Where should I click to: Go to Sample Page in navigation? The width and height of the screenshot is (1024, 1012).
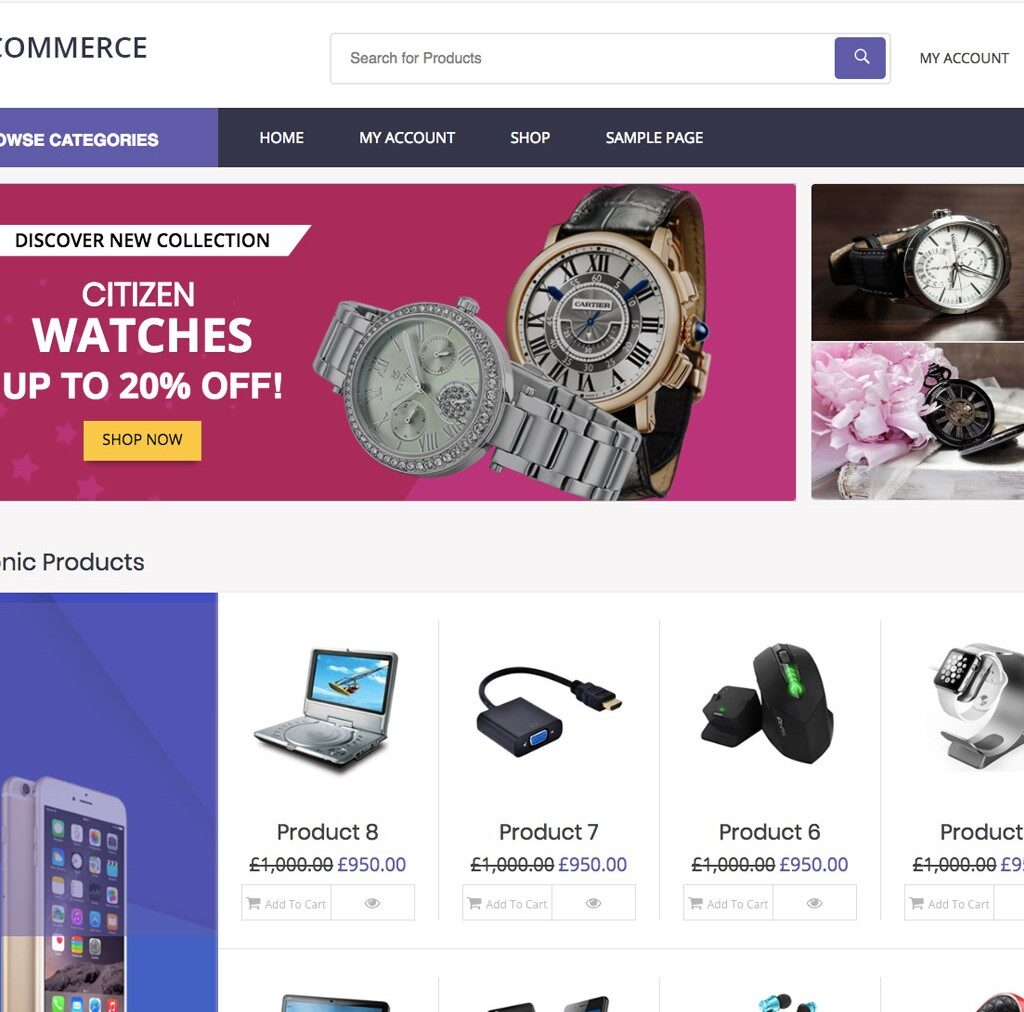[654, 138]
